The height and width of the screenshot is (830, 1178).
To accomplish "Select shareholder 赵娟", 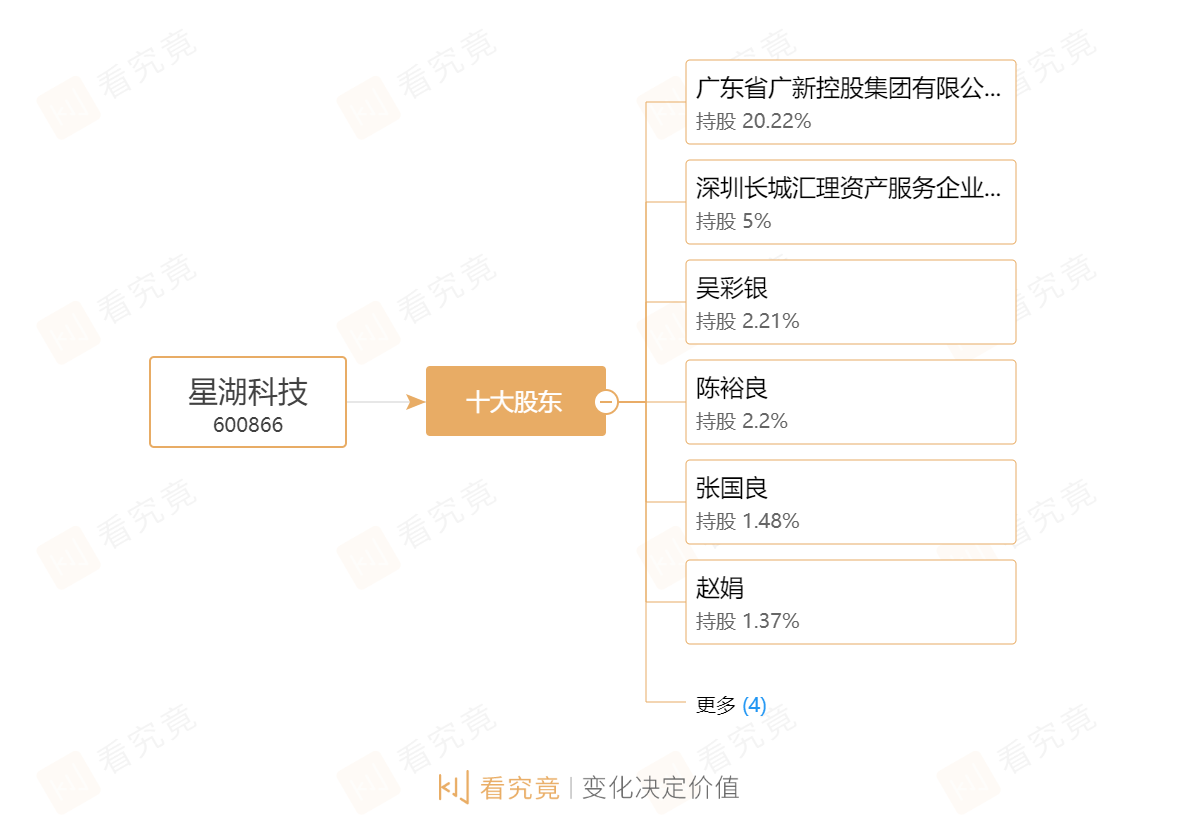I will coord(720,588).
